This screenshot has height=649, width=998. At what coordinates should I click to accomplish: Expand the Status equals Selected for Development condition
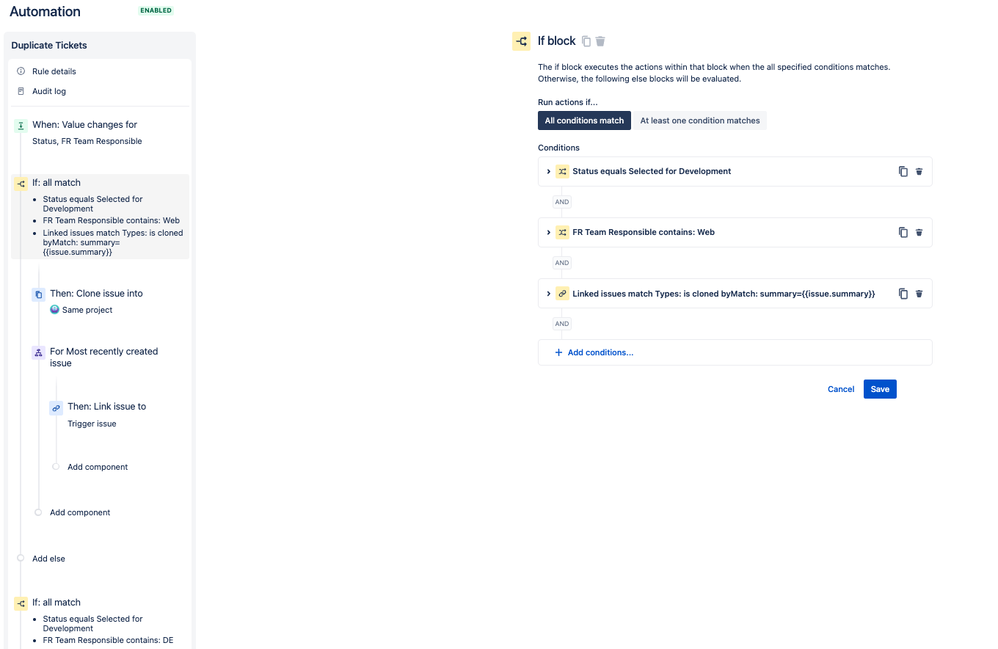[x=548, y=171]
